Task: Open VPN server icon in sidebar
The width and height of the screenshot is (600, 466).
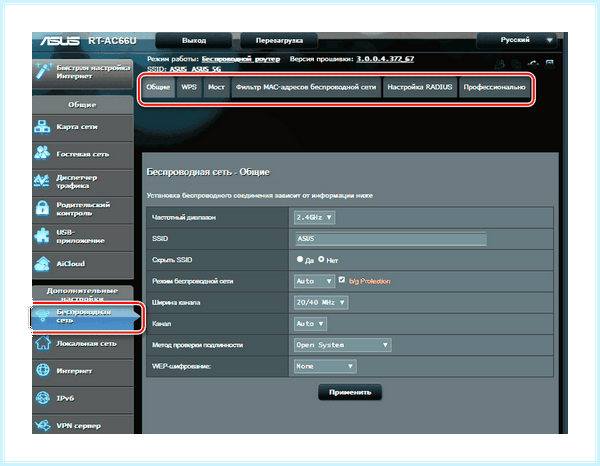Action: [42, 425]
